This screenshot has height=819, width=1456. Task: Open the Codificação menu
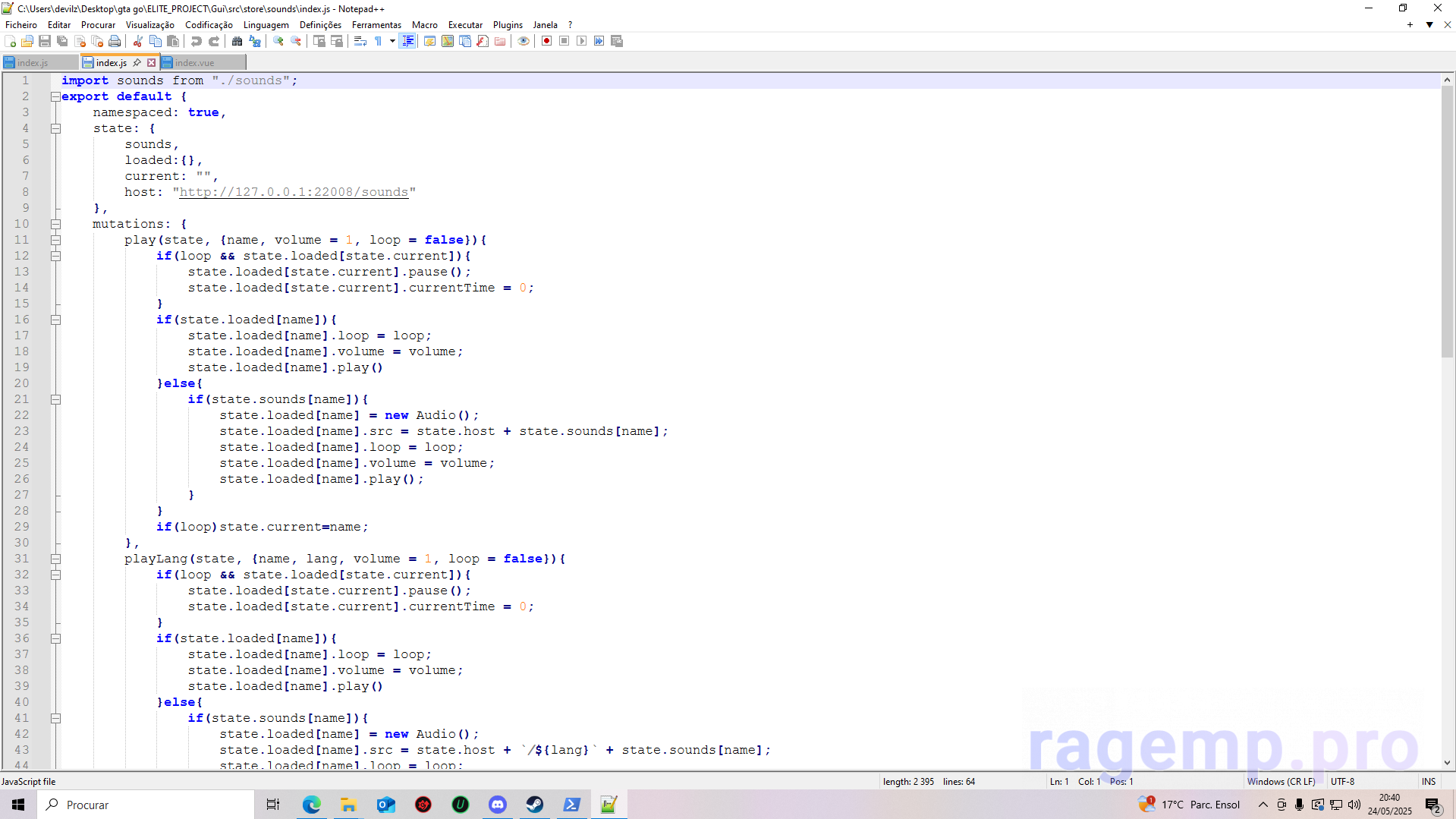click(x=209, y=25)
